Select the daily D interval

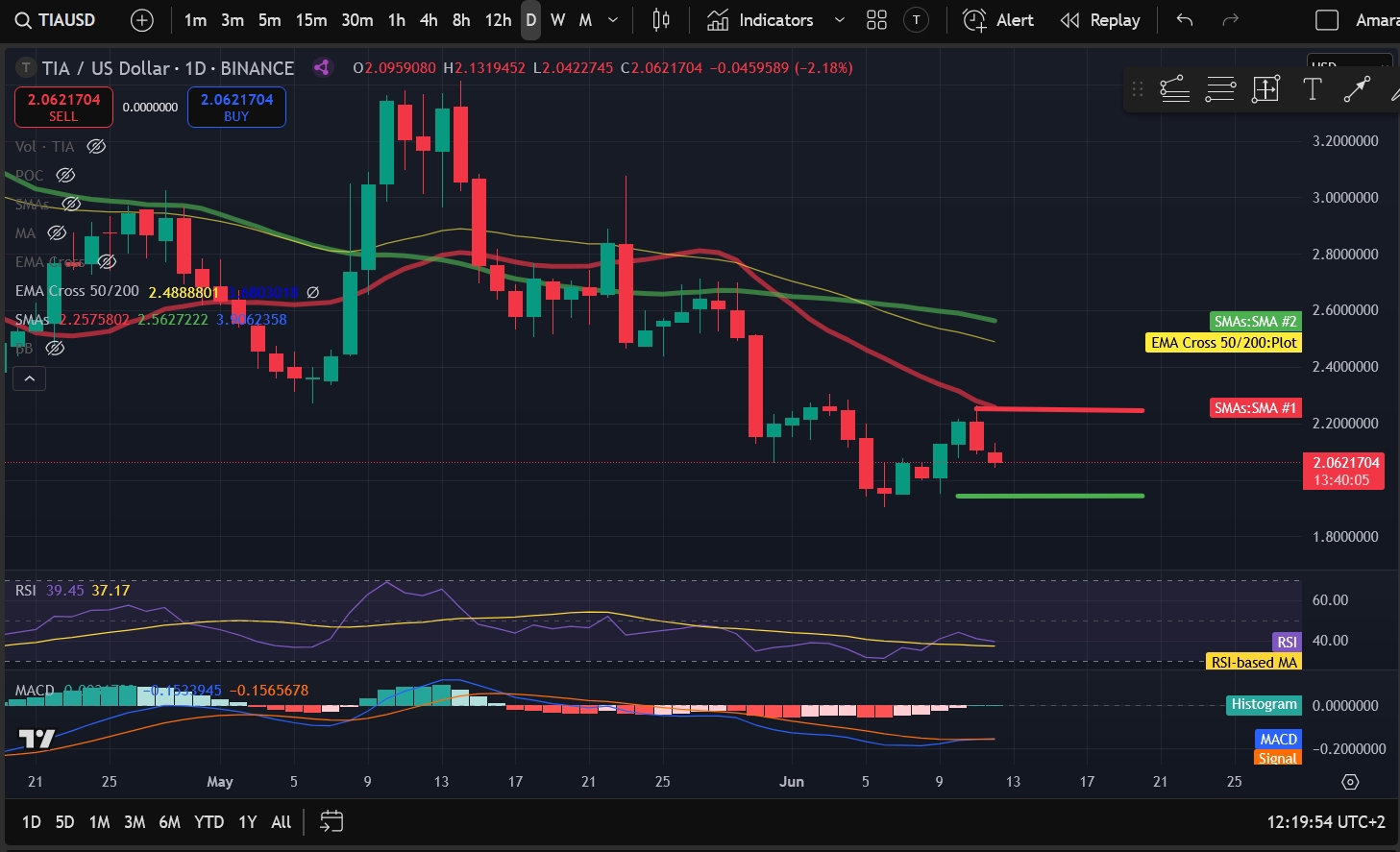click(x=530, y=20)
